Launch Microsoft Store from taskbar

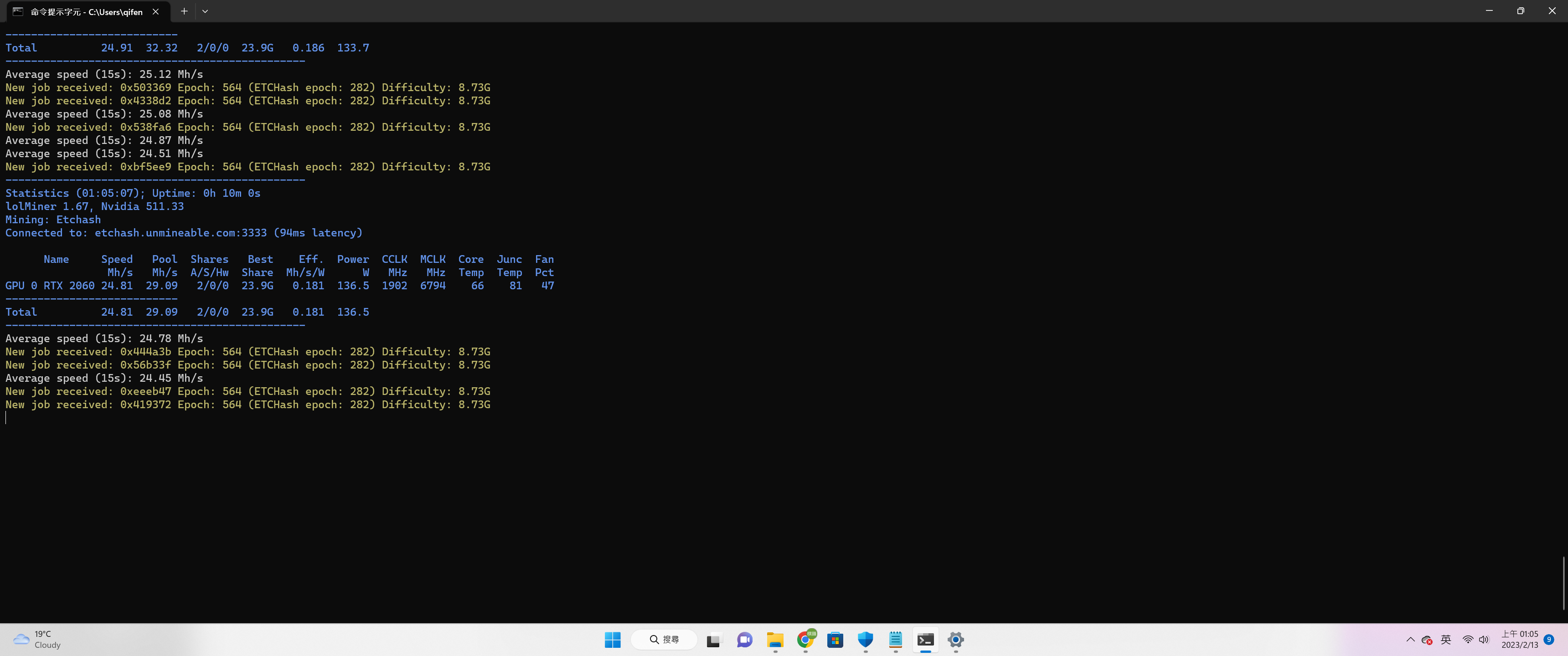coord(835,640)
